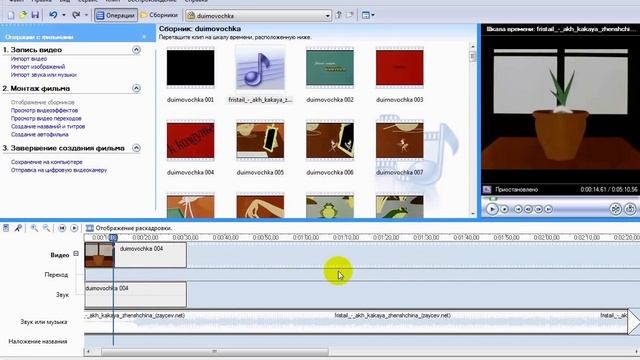Jump back in the preview monitor

pos(518,209)
